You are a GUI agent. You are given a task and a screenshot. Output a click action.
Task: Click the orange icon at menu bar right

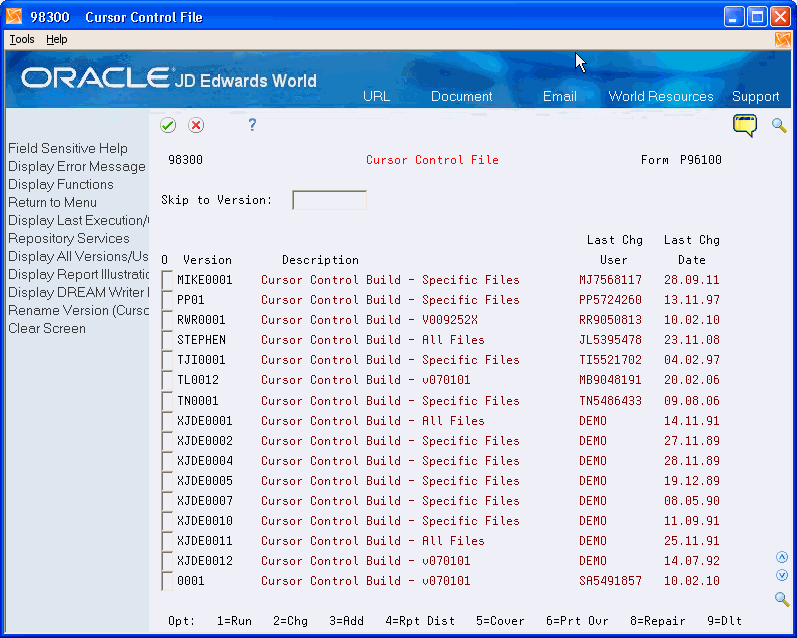(x=782, y=40)
